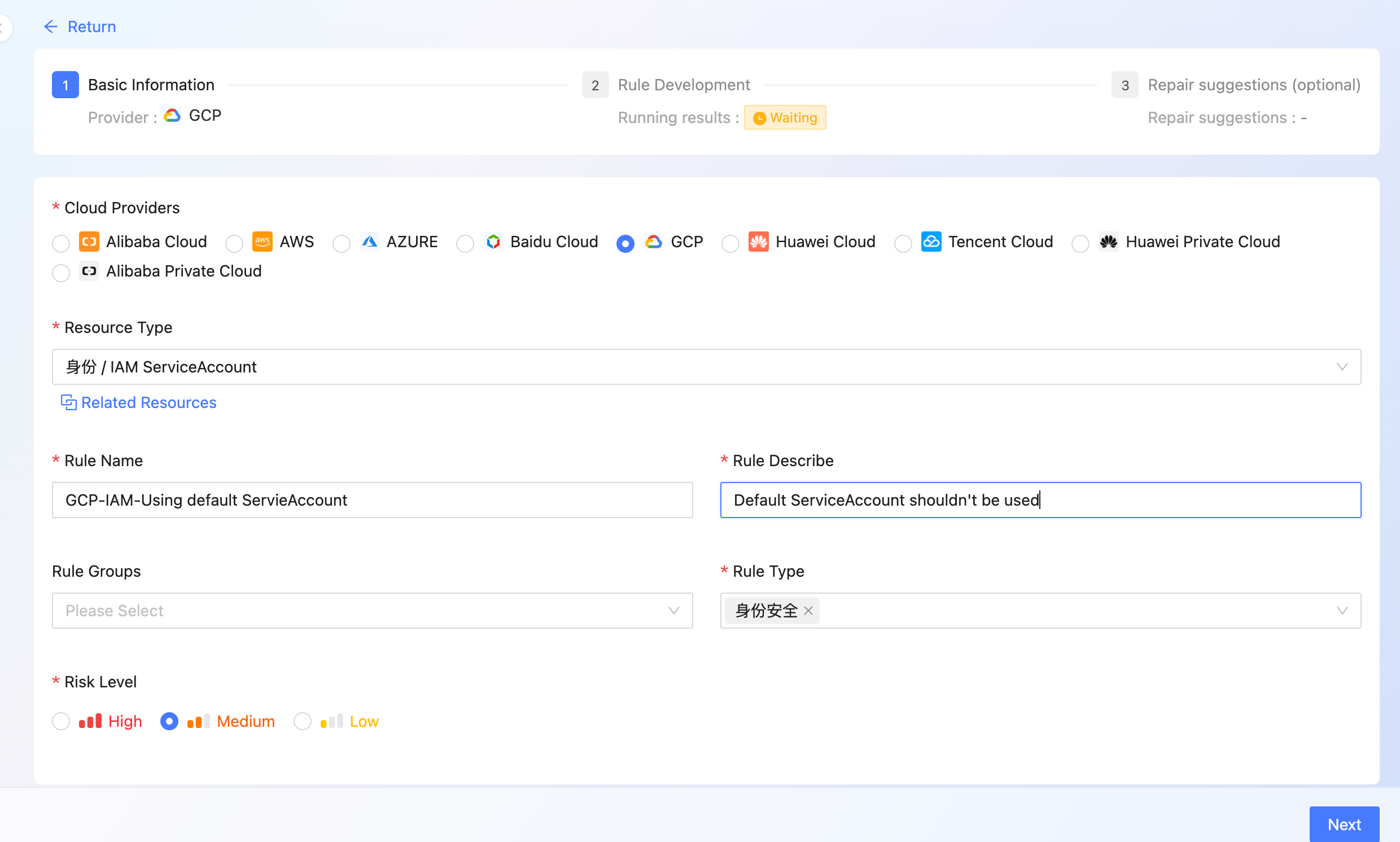This screenshot has width=1400, height=842.
Task: Open the Resource Type dropdown
Action: pos(706,367)
